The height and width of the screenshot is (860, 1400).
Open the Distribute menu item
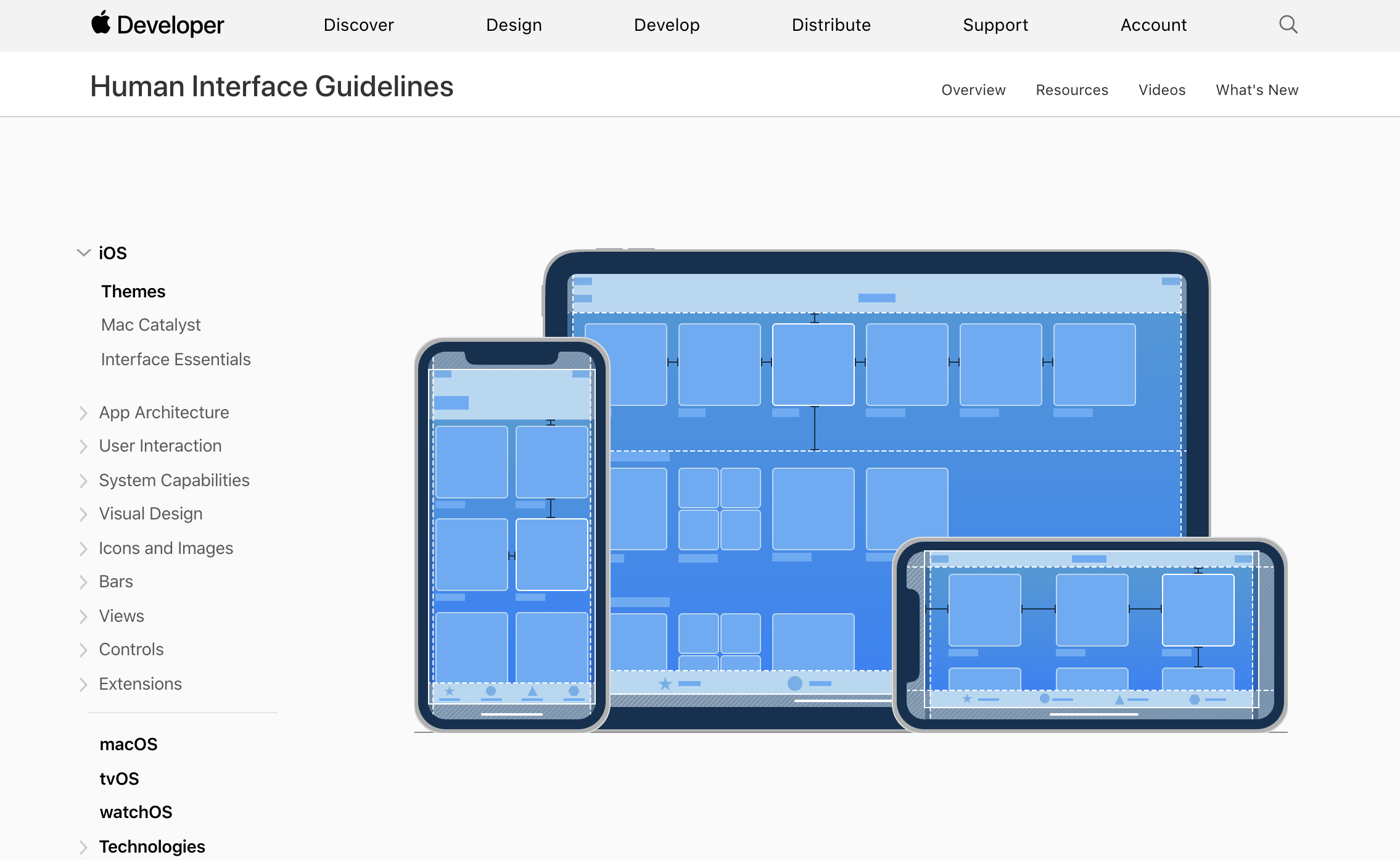pyautogui.click(x=831, y=25)
